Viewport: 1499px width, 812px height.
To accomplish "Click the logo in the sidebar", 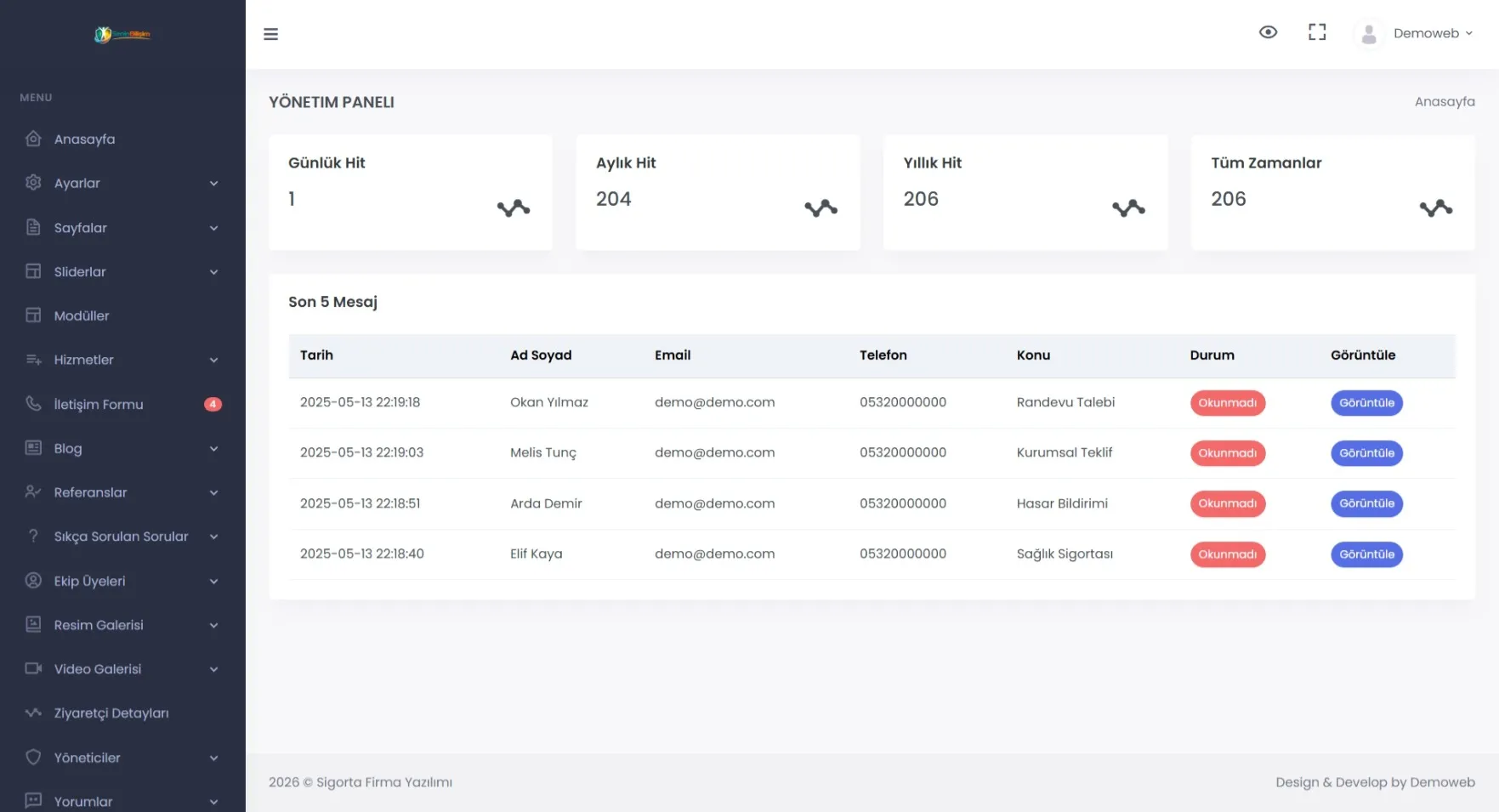I will pos(122,35).
